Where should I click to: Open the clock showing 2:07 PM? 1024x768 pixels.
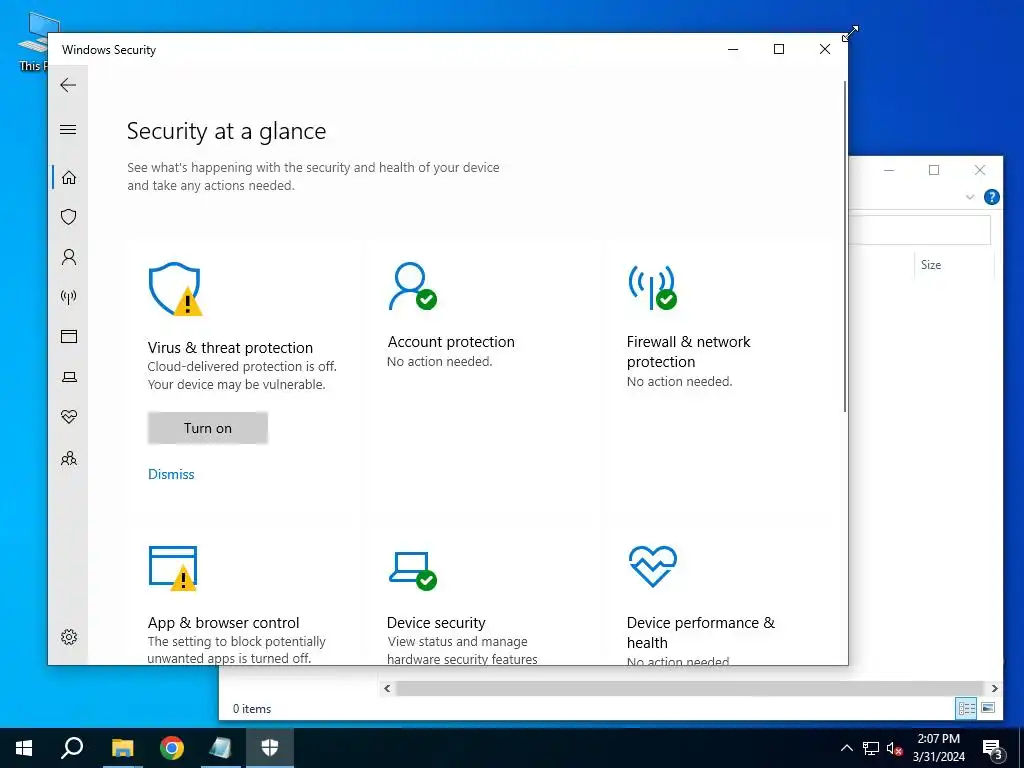click(938, 748)
